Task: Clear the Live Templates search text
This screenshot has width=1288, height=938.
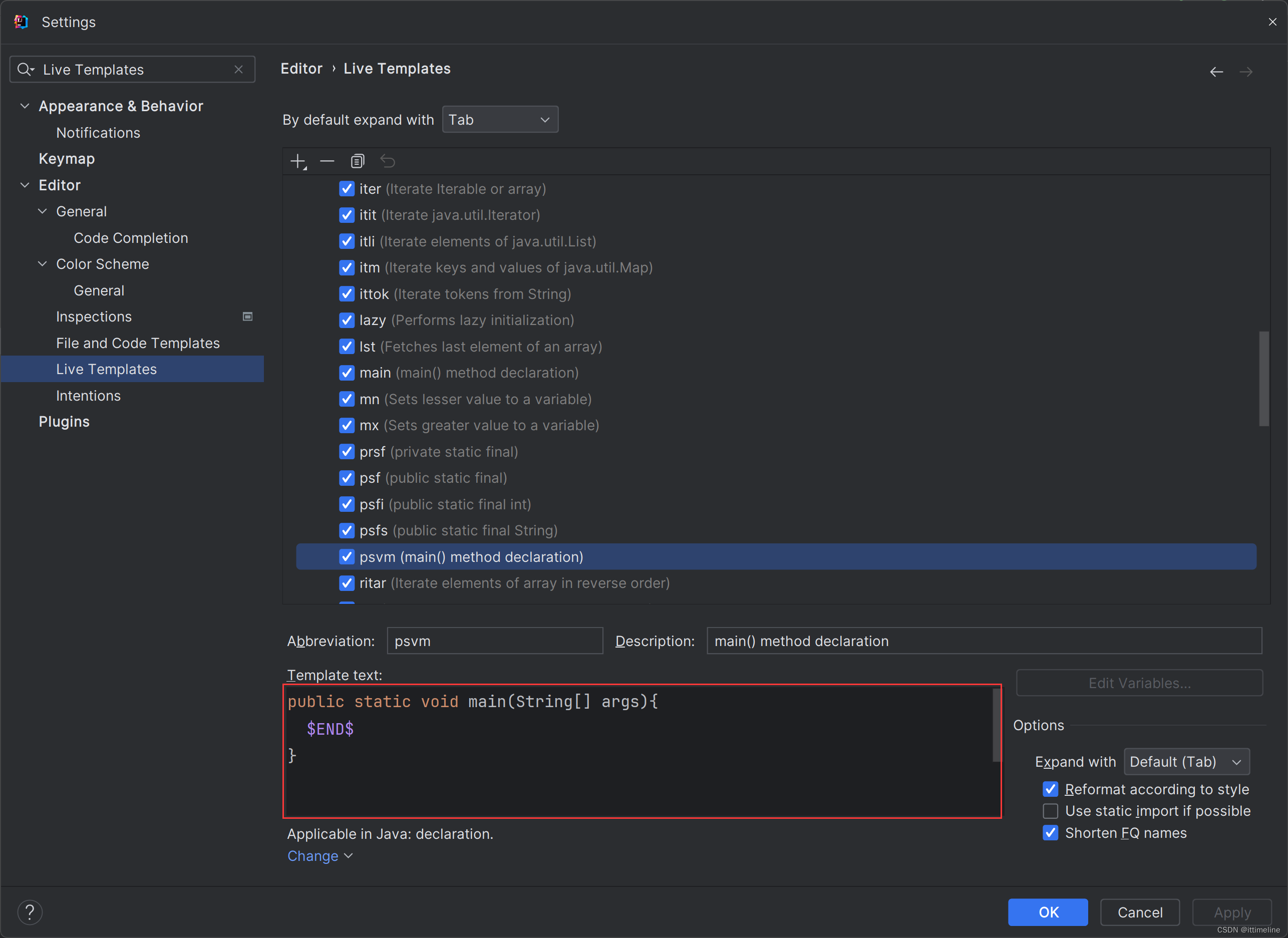Action: click(238, 69)
